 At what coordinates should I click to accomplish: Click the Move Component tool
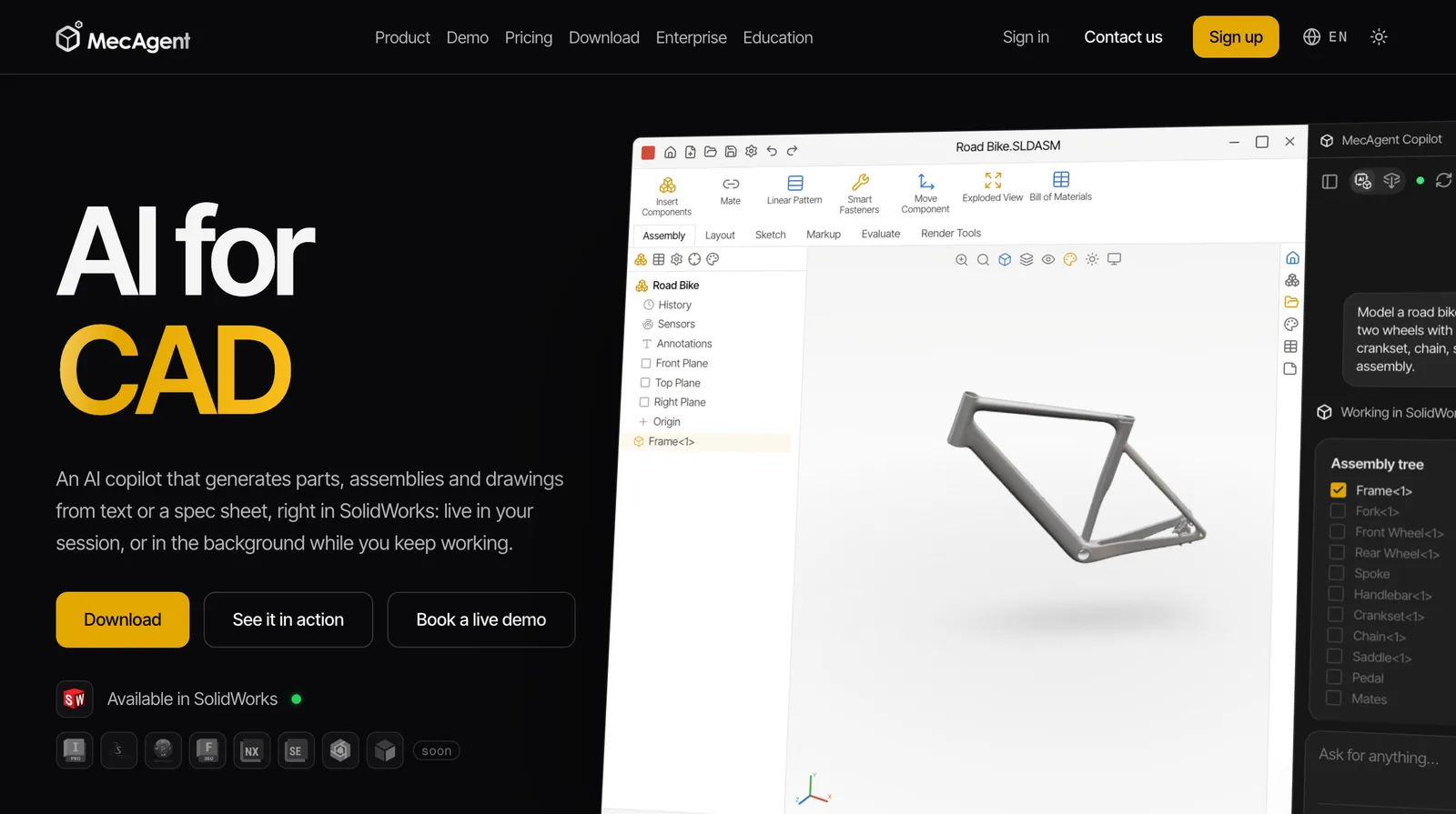click(x=925, y=193)
